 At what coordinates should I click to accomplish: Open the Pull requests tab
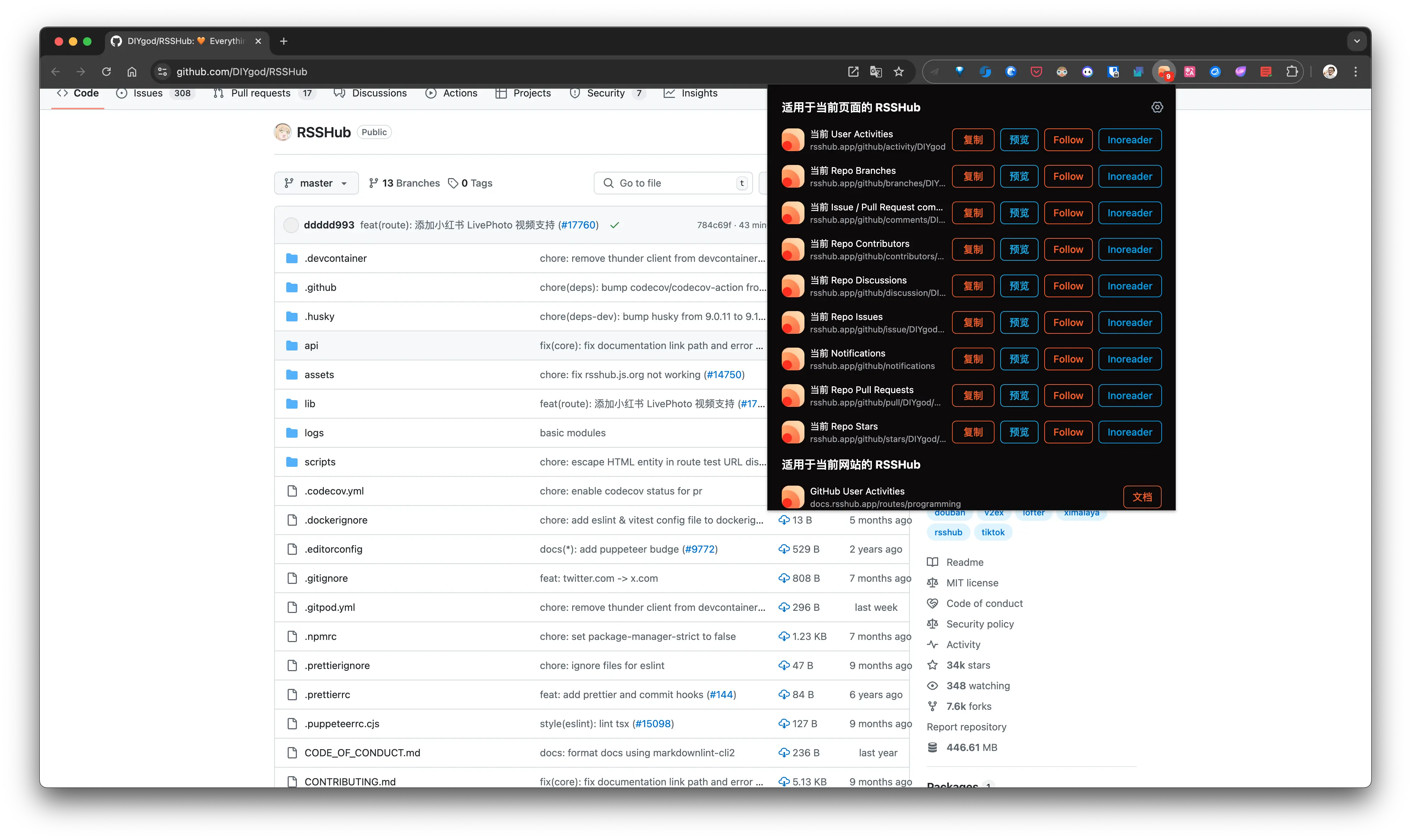[260, 93]
